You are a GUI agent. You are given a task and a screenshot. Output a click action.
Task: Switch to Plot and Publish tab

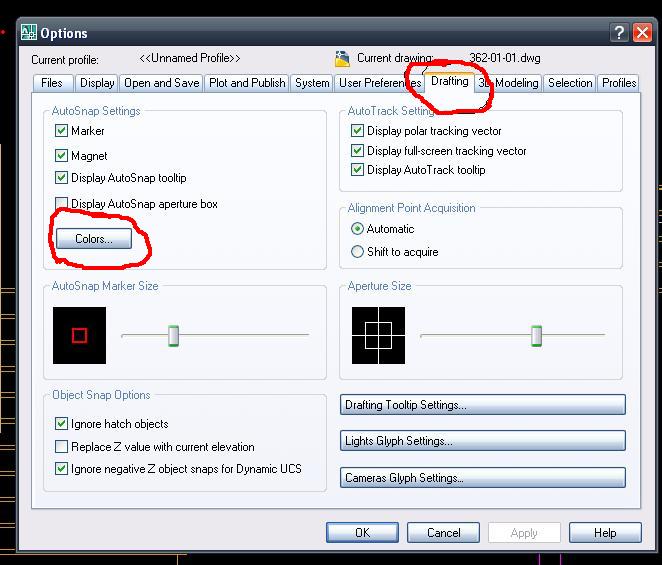point(247,83)
